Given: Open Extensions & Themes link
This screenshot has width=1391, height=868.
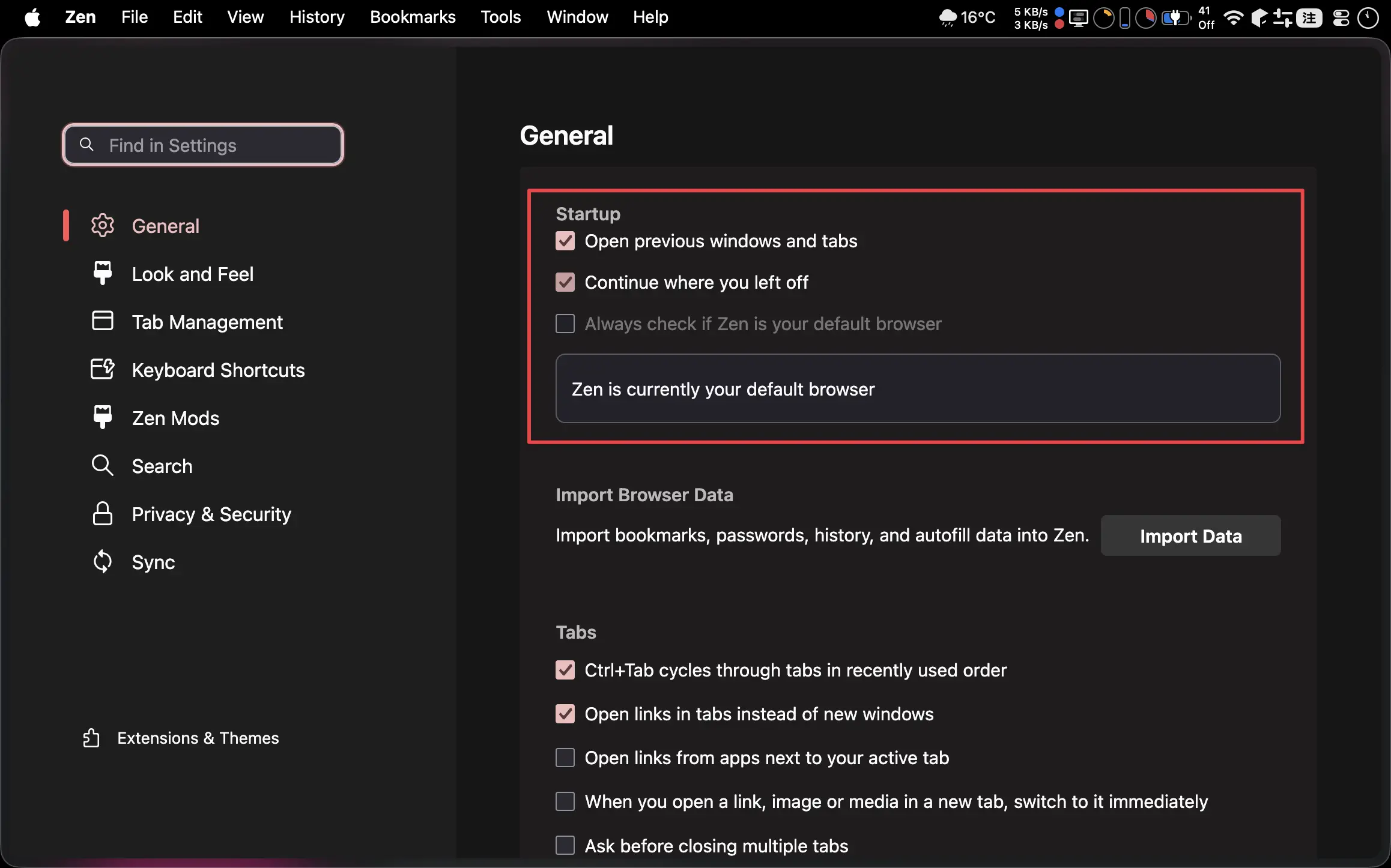Looking at the screenshot, I should 198,738.
